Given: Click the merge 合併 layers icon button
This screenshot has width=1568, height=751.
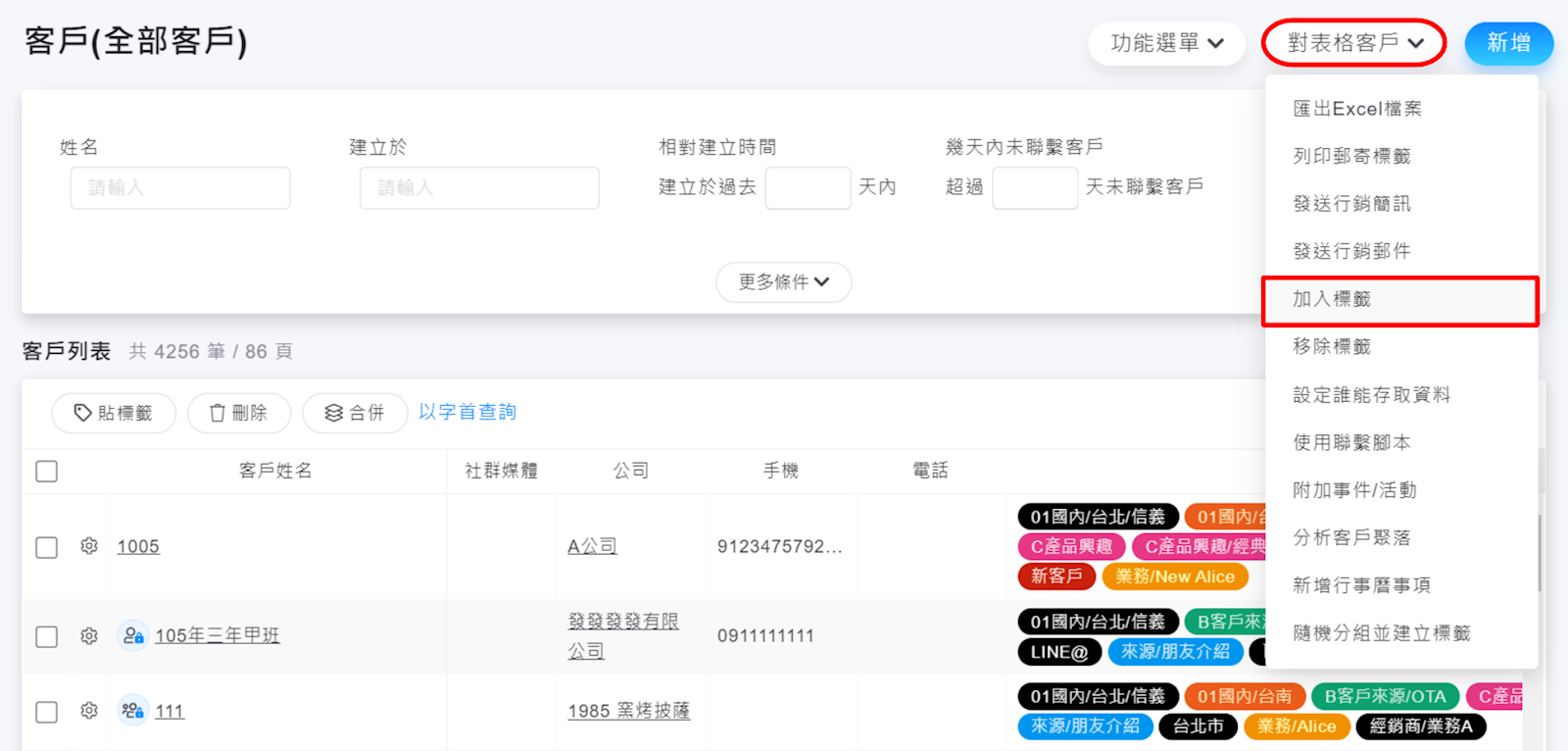Looking at the screenshot, I should click(x=354, y=413).
